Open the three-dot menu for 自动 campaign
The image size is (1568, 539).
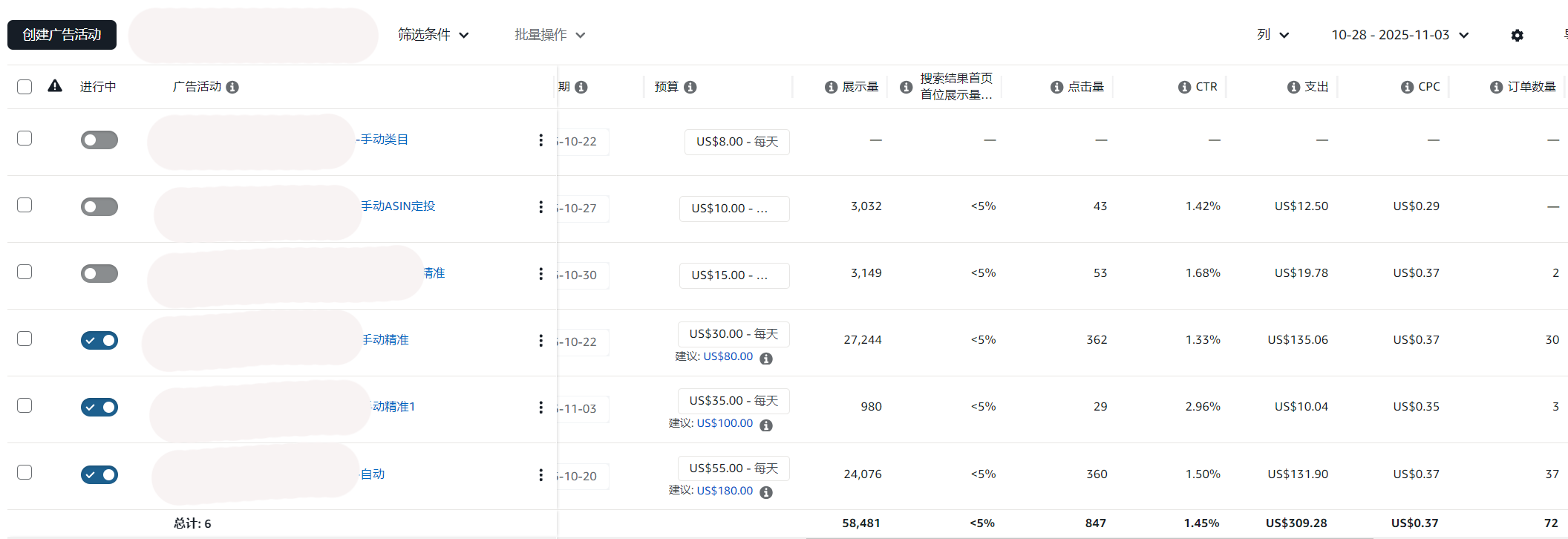click(x=540, y=475)
